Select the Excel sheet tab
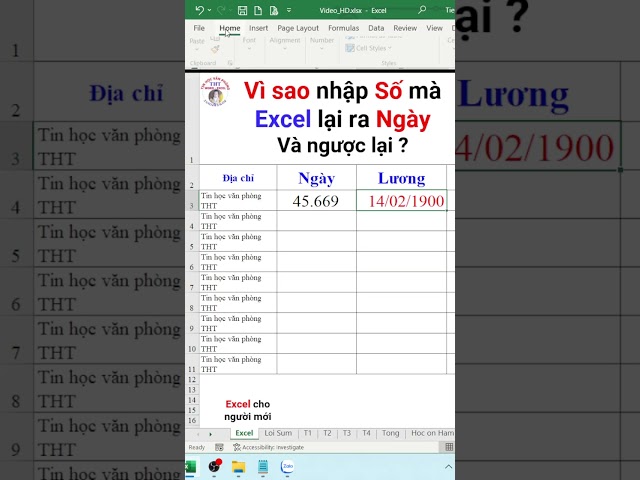This screenshot has height=480, width=640. pyautogui.click(x=244, y=433)
